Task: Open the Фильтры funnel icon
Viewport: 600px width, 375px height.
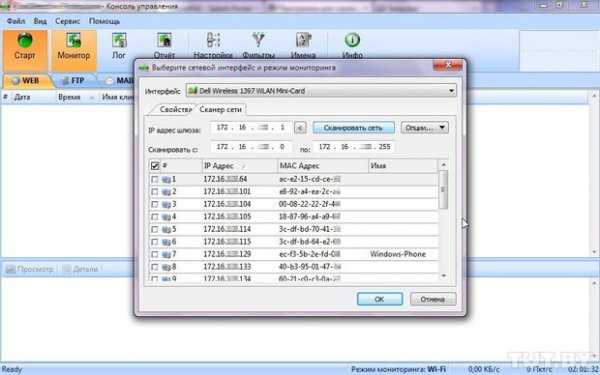Action: coord(258,41)
